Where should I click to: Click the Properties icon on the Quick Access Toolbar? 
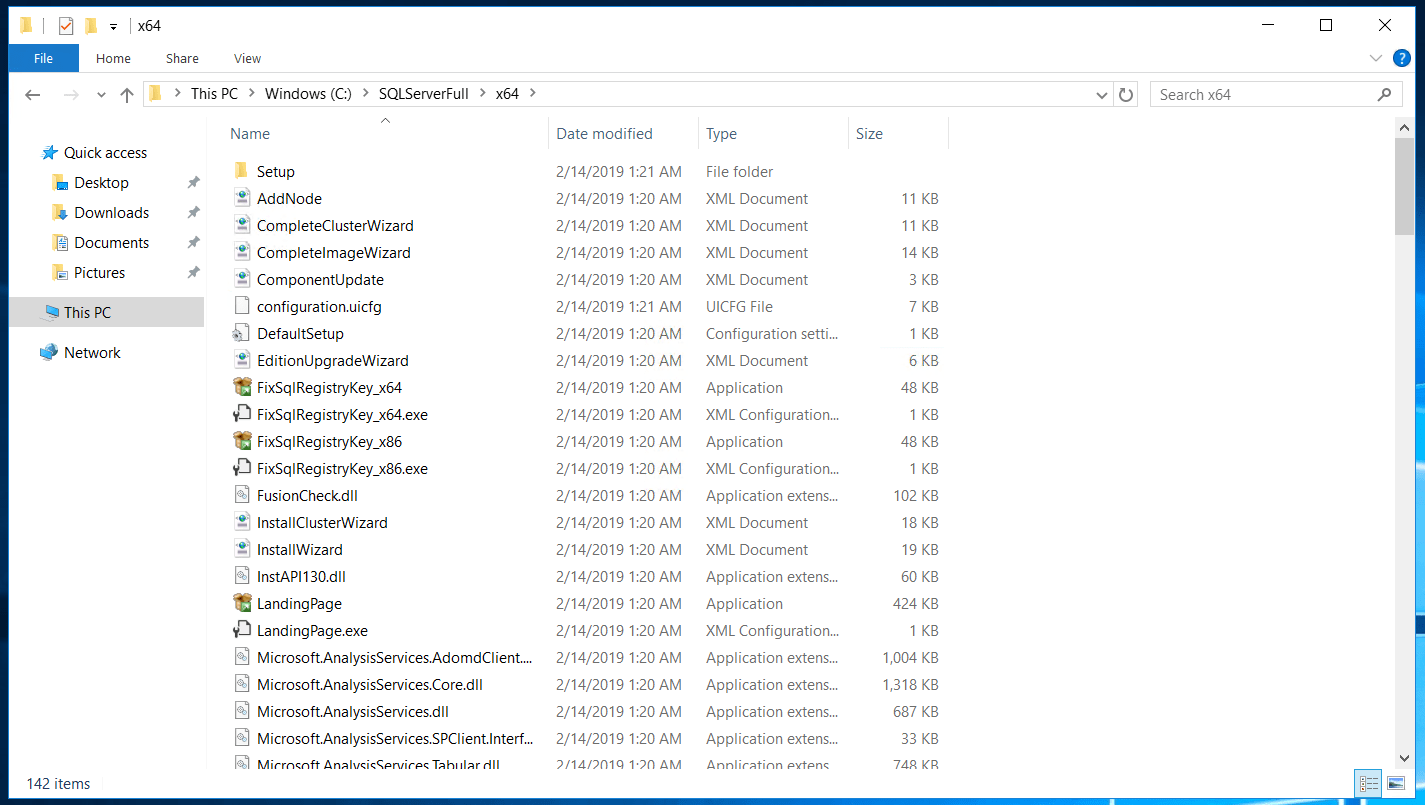(x=64, y=24)
